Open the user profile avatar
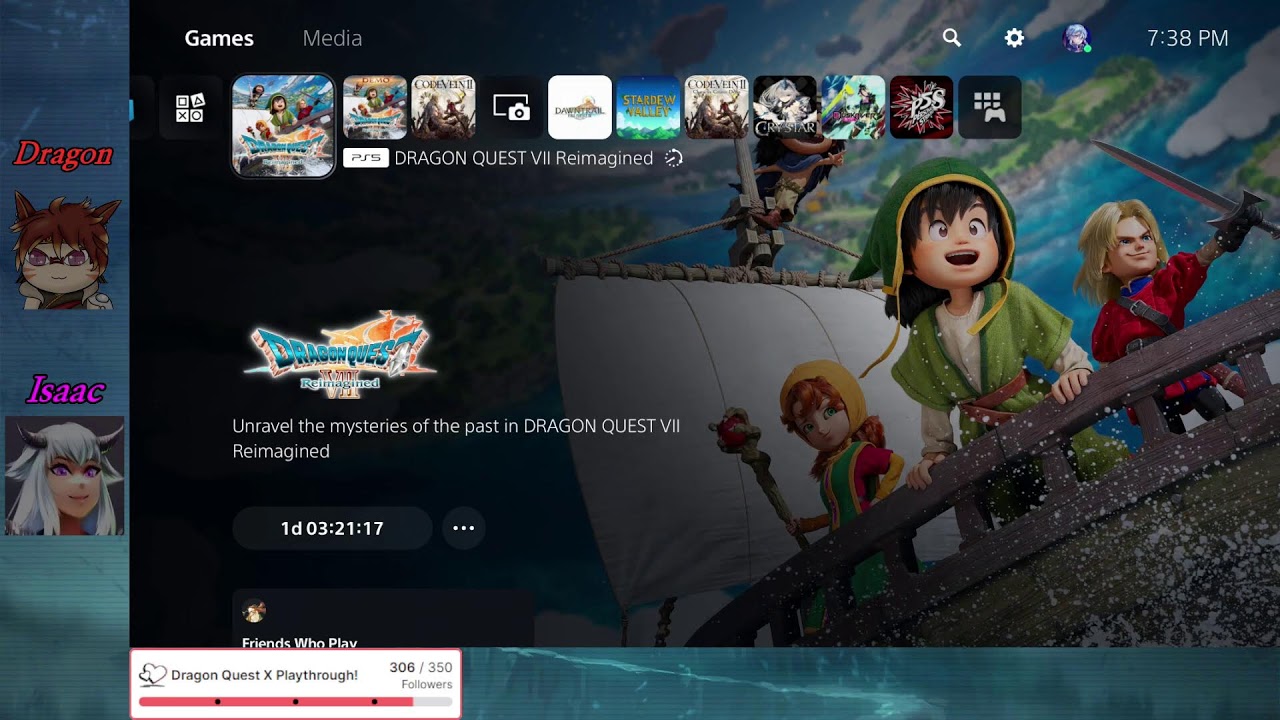This screenshot has width=1280, height=720. pyautogui.click(x=1076, y=38)
